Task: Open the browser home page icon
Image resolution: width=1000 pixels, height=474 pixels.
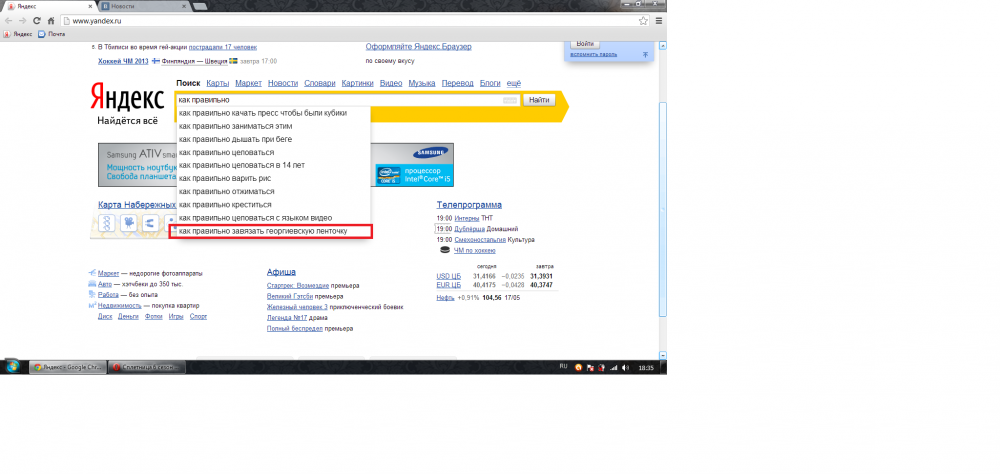Action: pyautogui.click(x=50, y=20)
